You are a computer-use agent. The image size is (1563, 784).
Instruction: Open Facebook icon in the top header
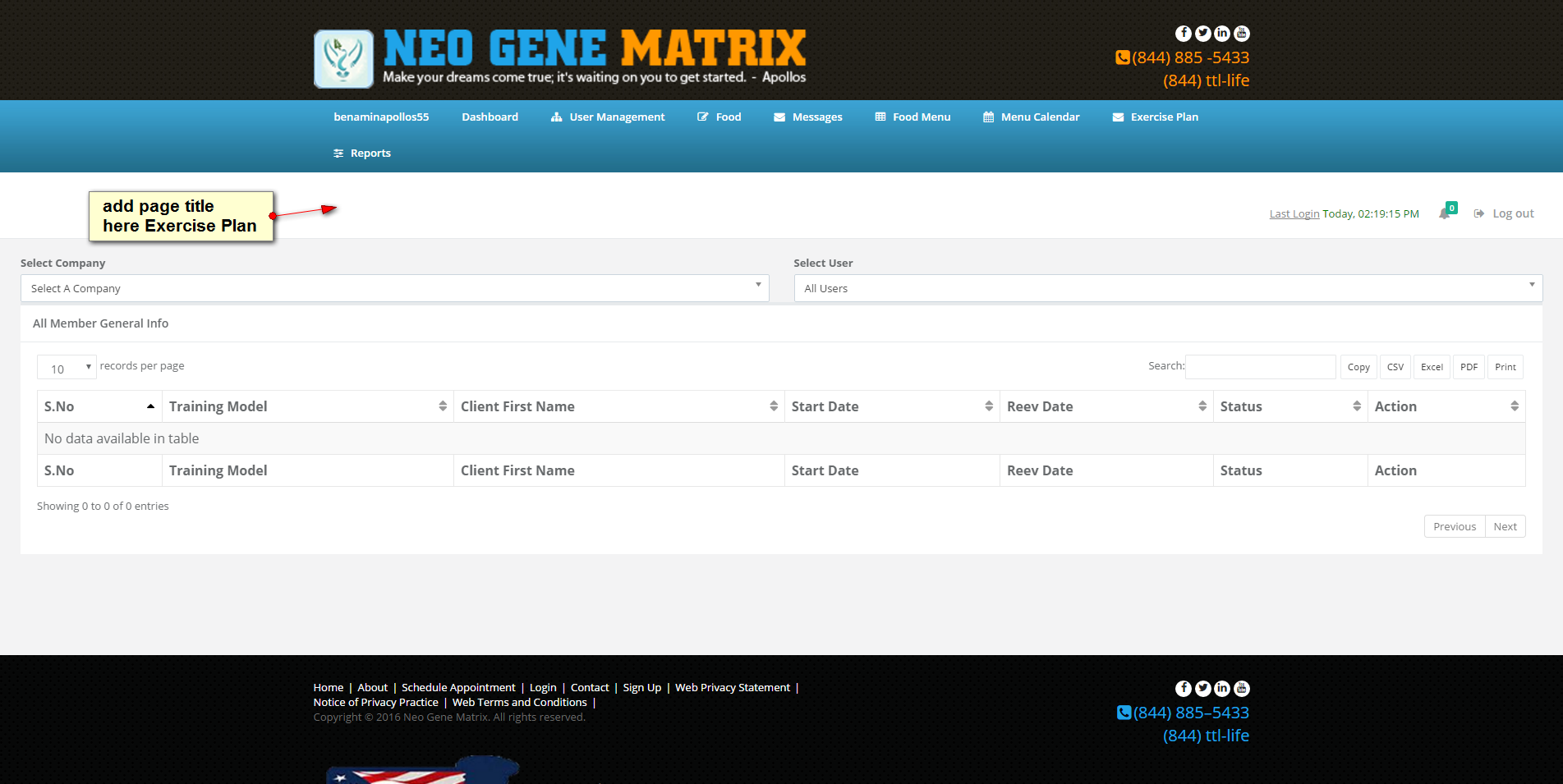tap(1184, 34)
